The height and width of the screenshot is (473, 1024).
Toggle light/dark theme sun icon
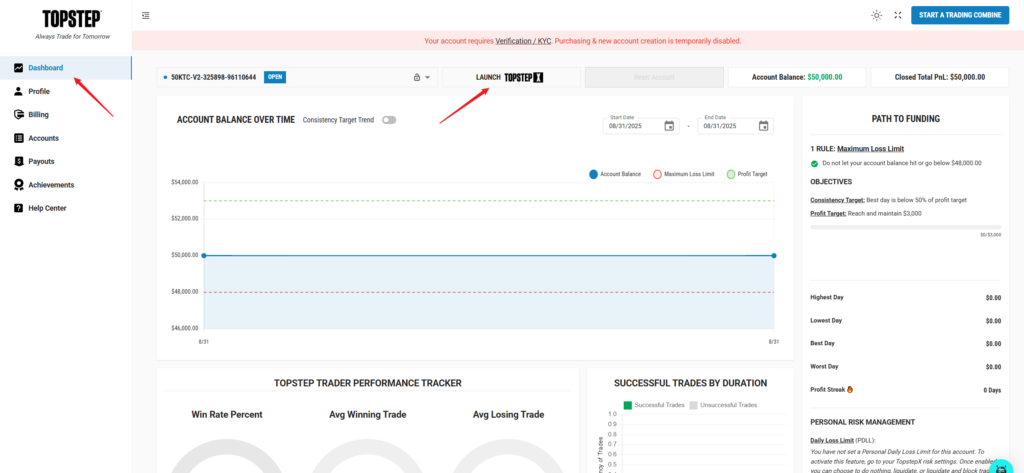point(876,15)
